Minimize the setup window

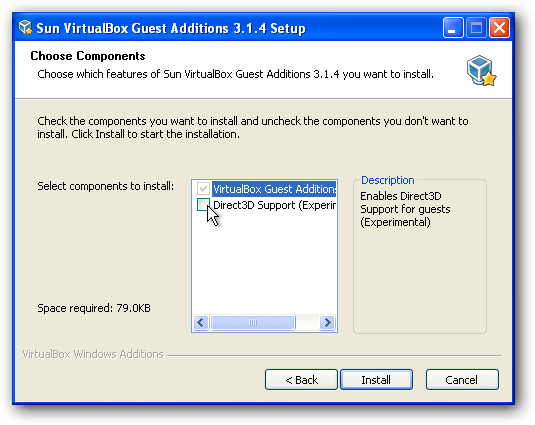(453, 27)
